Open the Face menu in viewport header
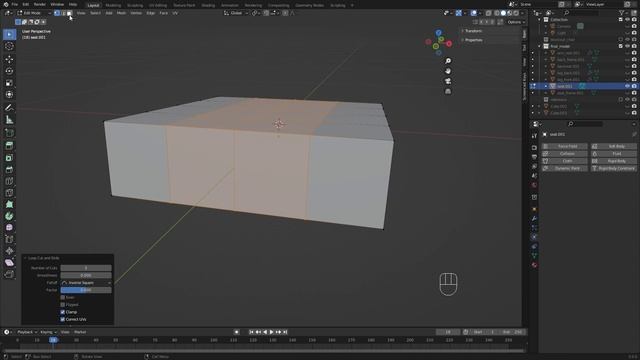Viewport: 640px width, 360px height. point(164,13)
